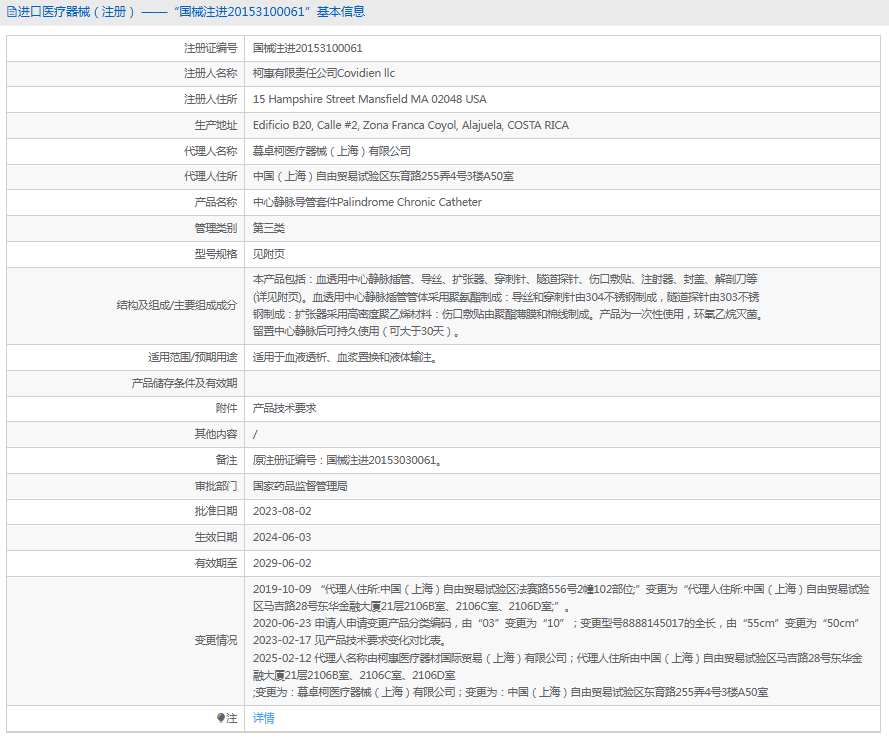
Task: Select intended use 适用于血液透析 text
Action: (345, 358)
